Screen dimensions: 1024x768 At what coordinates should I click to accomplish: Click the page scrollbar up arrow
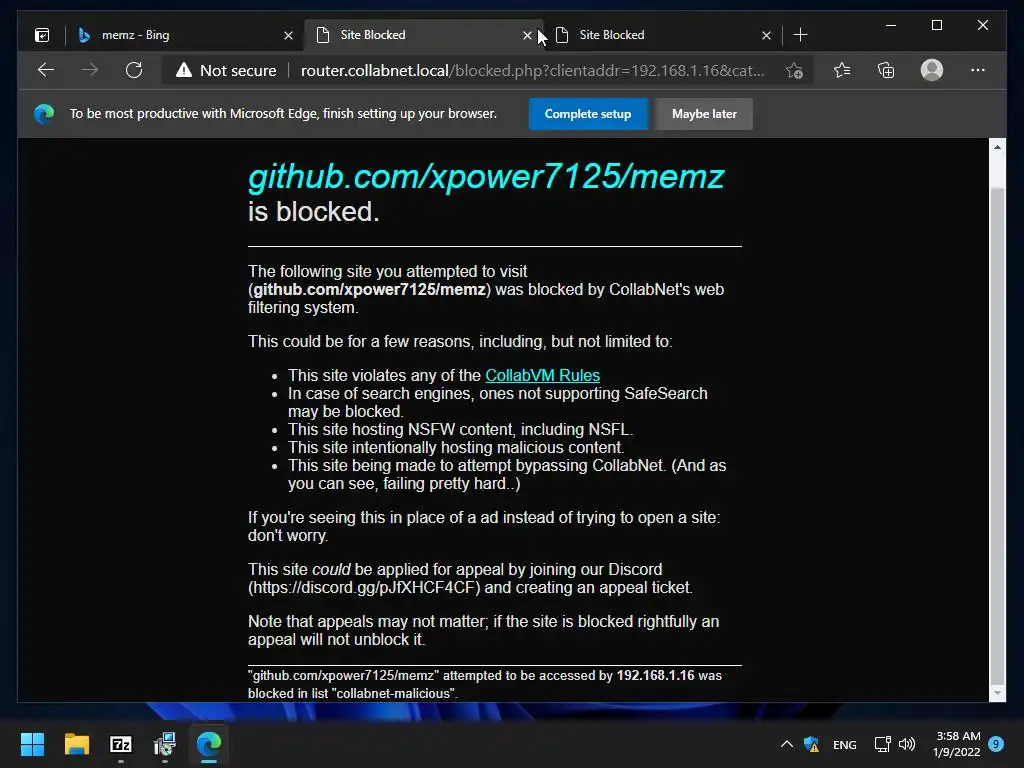(997, 147)
